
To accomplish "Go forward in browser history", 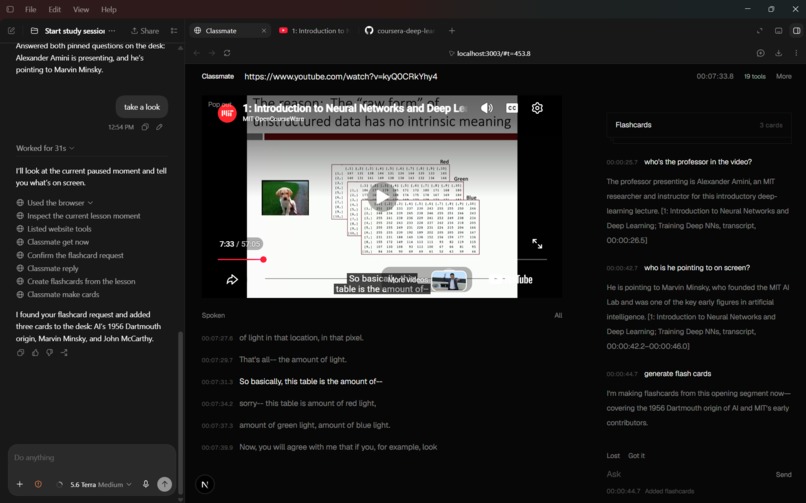I will point(212,53).
